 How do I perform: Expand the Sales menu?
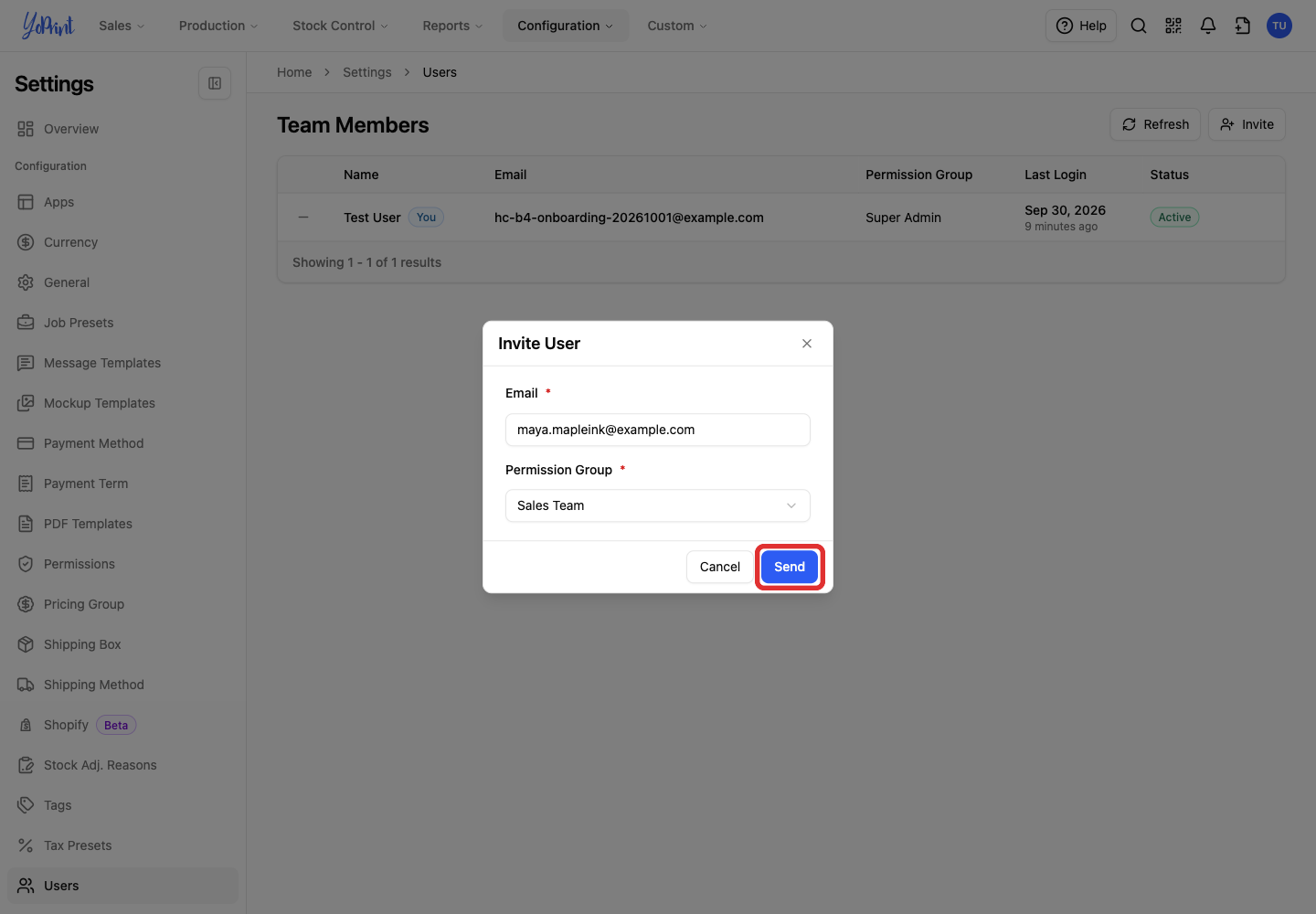[122, 26]
